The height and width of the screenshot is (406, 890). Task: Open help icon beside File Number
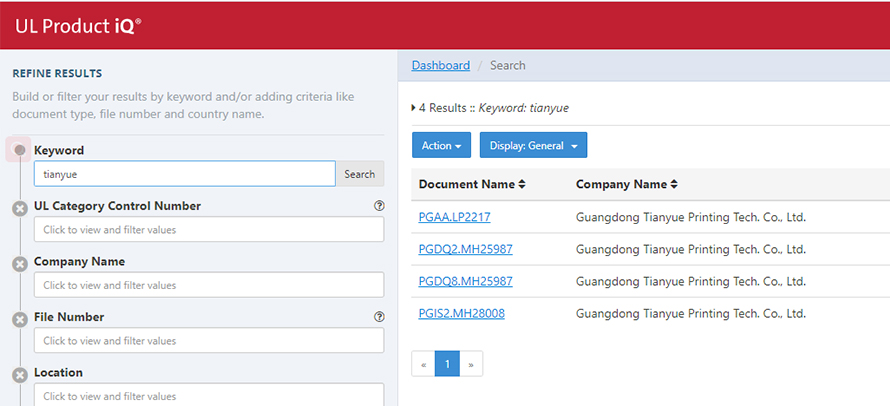[x=379, y=317]
